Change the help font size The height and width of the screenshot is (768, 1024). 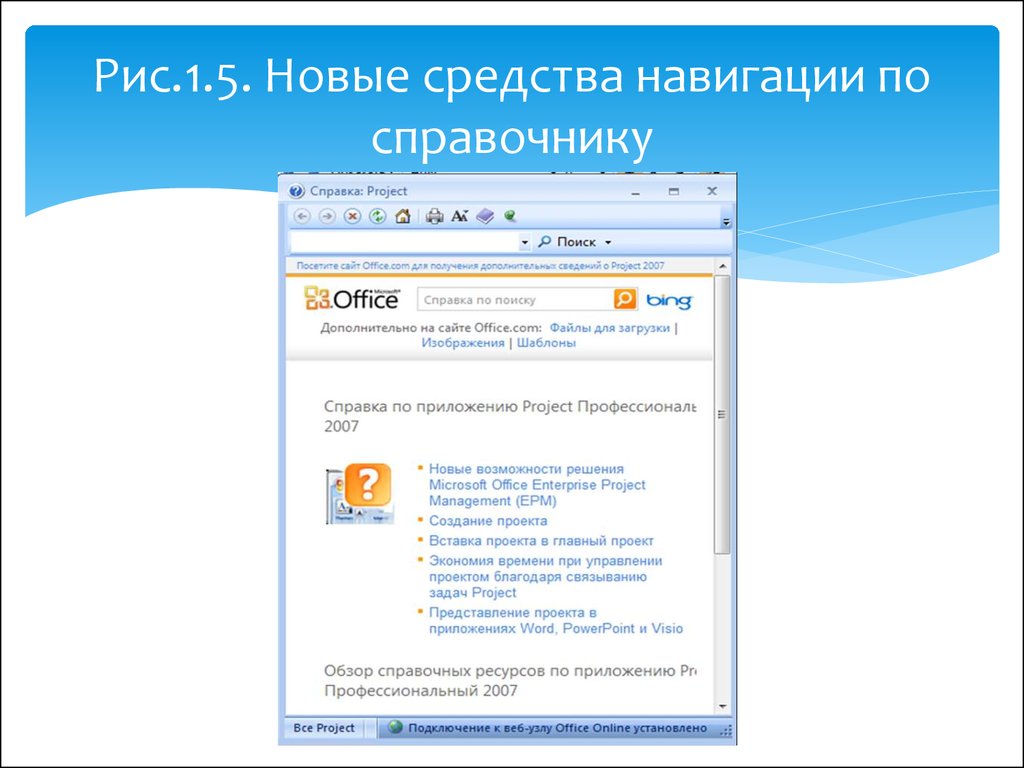pos(460,216)
